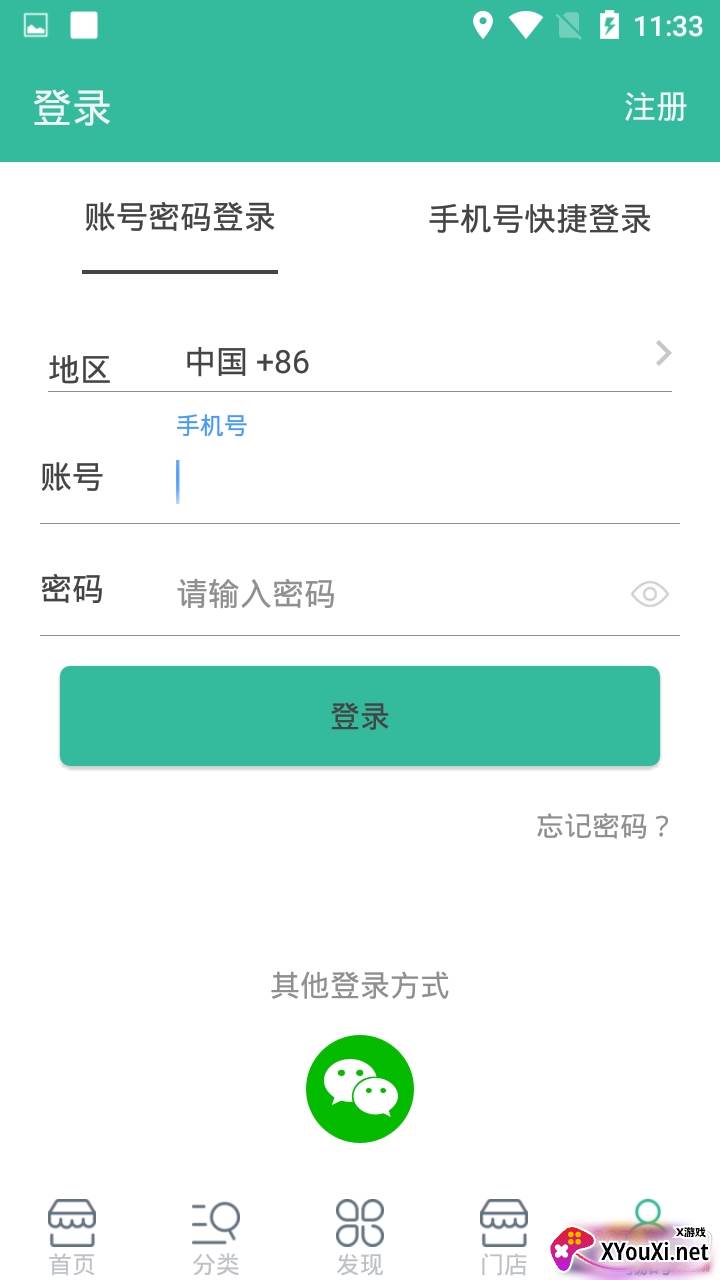Image resolution: width=720 pixels, height=1280 pixels.
Task: Tap the image notification icon in status bar
Action: click(x=36, y=26)
